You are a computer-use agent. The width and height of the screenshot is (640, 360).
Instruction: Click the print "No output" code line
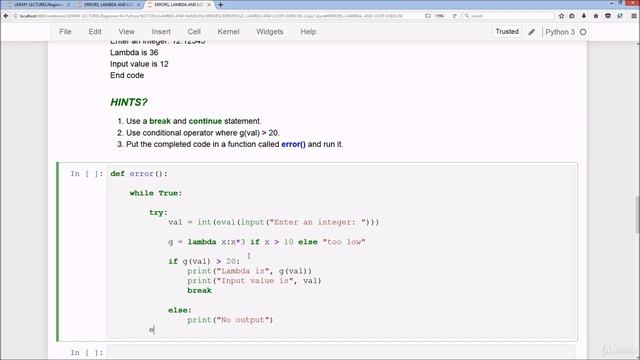tap(230, 320)
